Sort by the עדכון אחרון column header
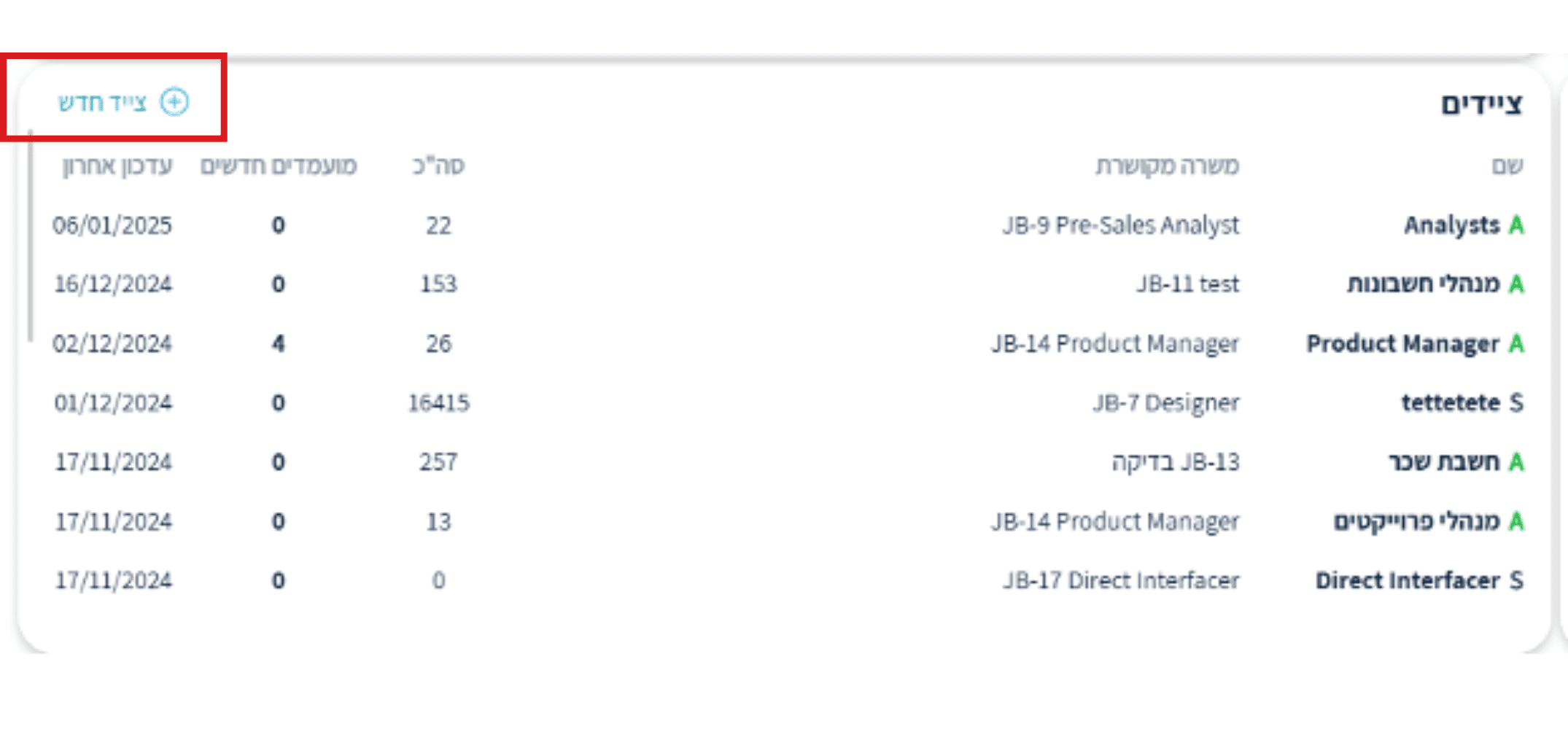The image size is (1568, 729). [117, 166]
